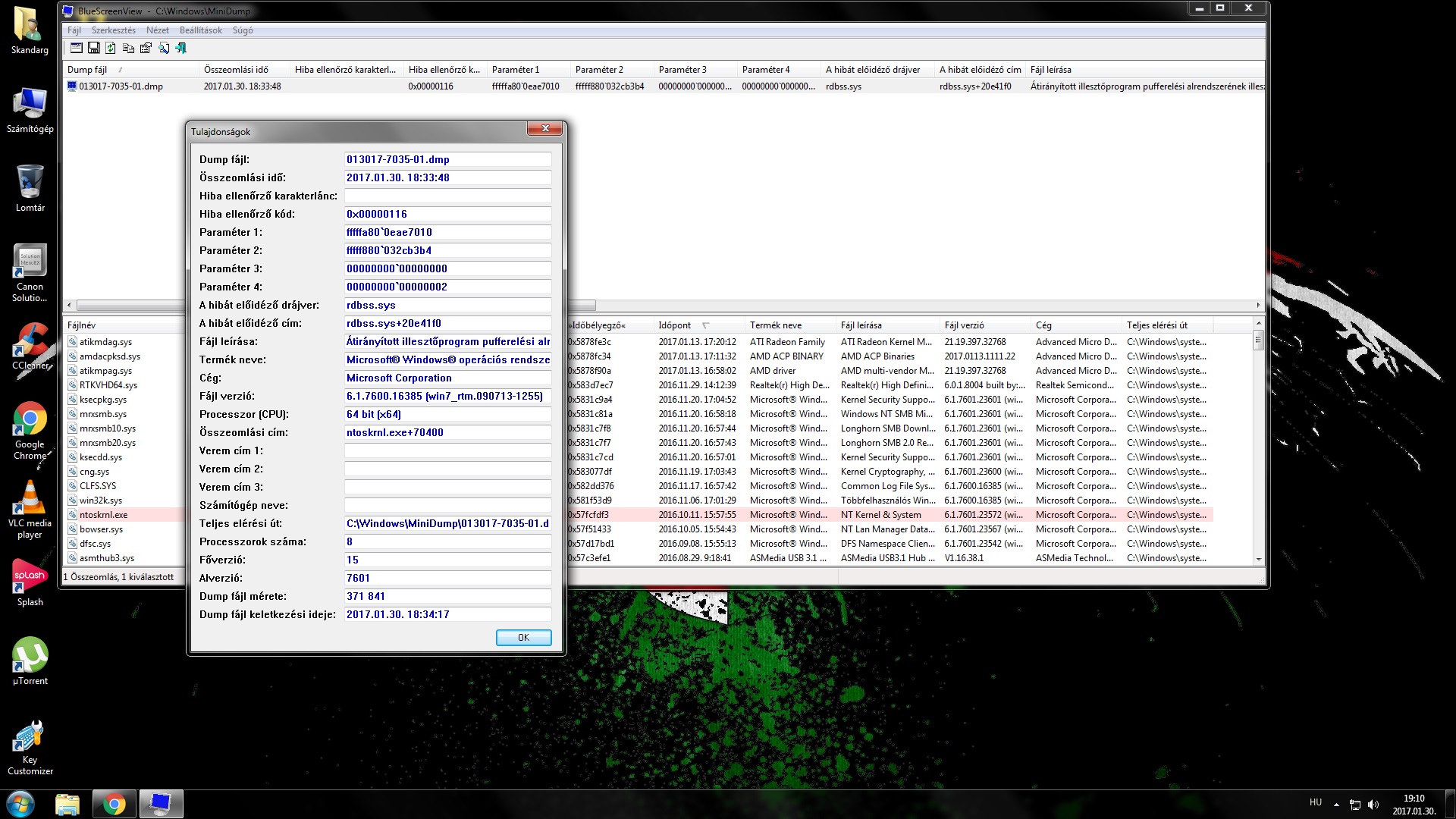Open the Szerkesztés menu

pyautogui.click(x=114, y=30)
